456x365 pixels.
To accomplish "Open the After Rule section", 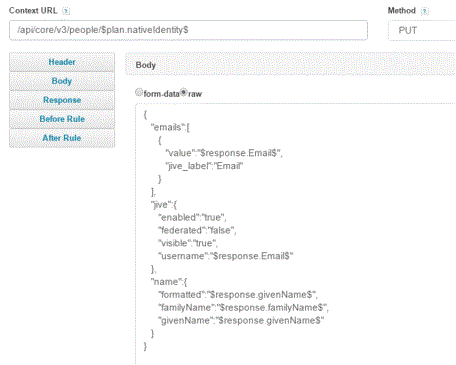I will [x=62, y=138].
